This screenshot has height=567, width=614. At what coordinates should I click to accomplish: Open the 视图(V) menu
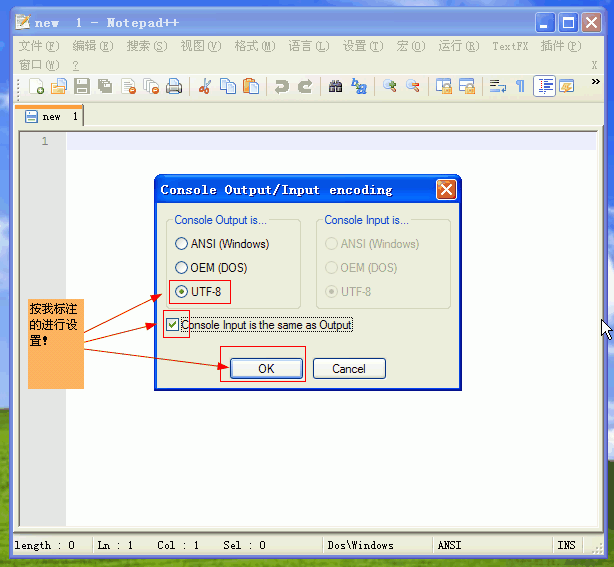pyautogui.click(x=201, y=46)
